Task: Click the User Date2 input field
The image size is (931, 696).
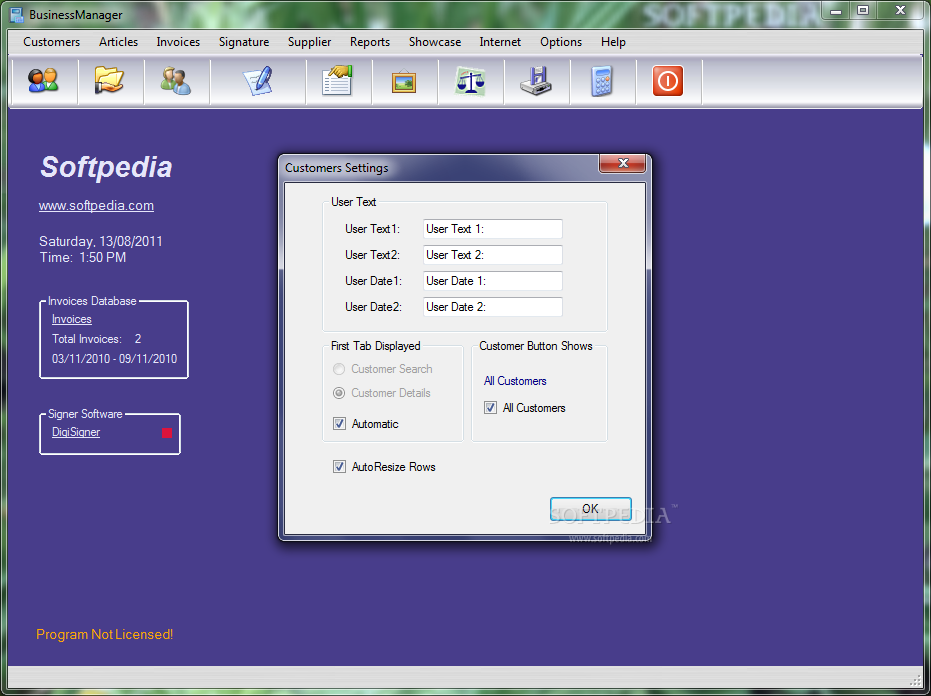Action: [x=493, y=307]
